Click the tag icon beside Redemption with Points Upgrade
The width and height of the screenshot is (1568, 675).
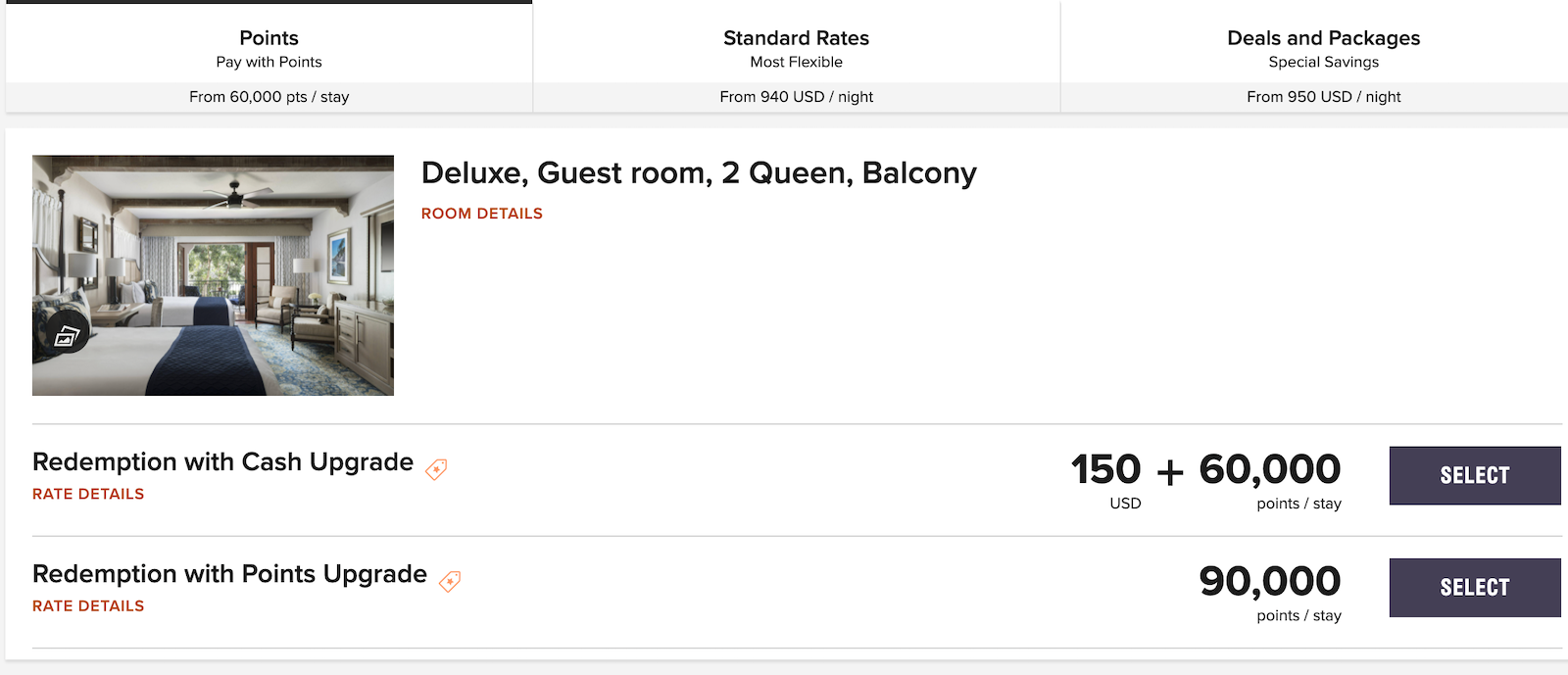(448, 581)
